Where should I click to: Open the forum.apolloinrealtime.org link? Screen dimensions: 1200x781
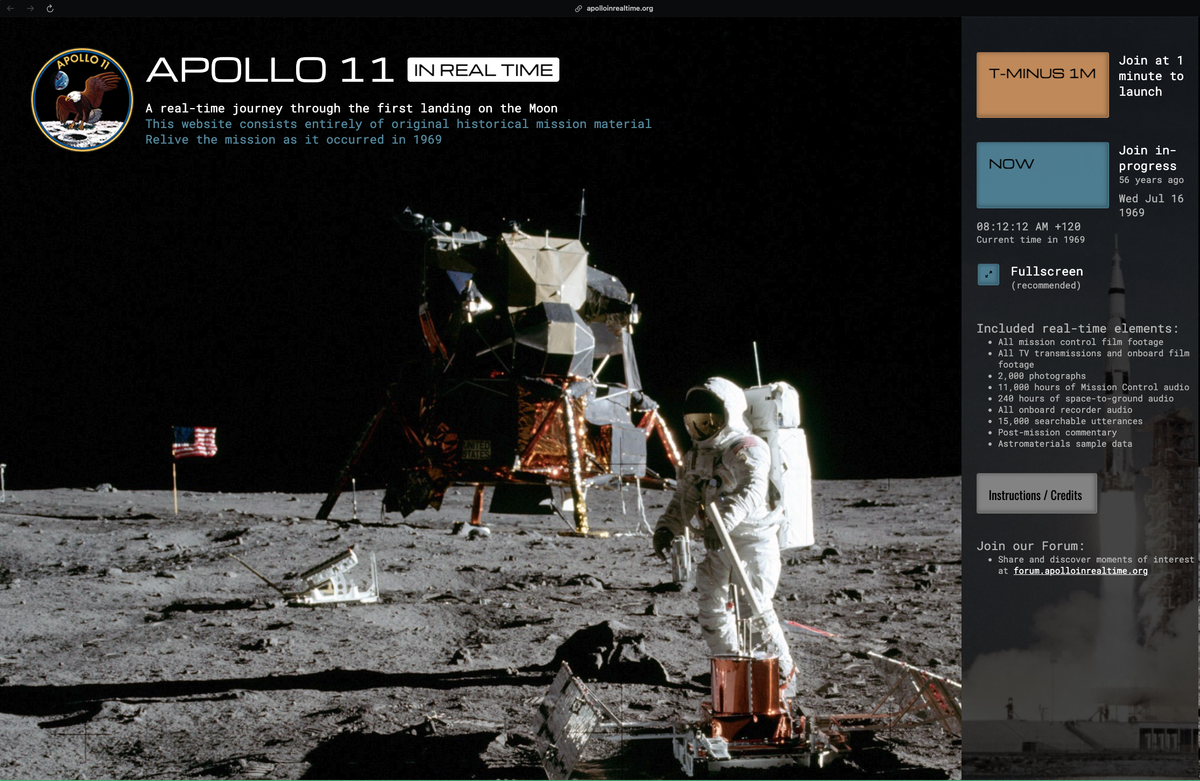pyautogui.click(x=1080, y=571)
